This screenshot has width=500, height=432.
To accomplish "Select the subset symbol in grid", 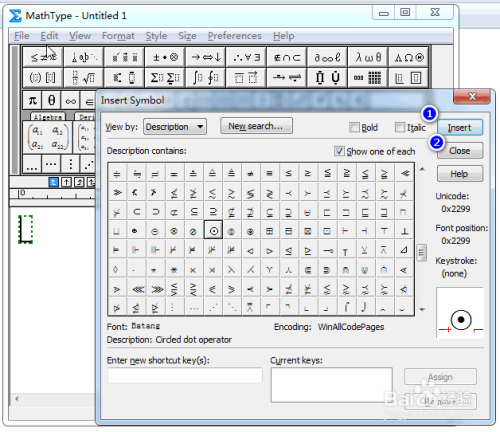I will coord(137,212).
